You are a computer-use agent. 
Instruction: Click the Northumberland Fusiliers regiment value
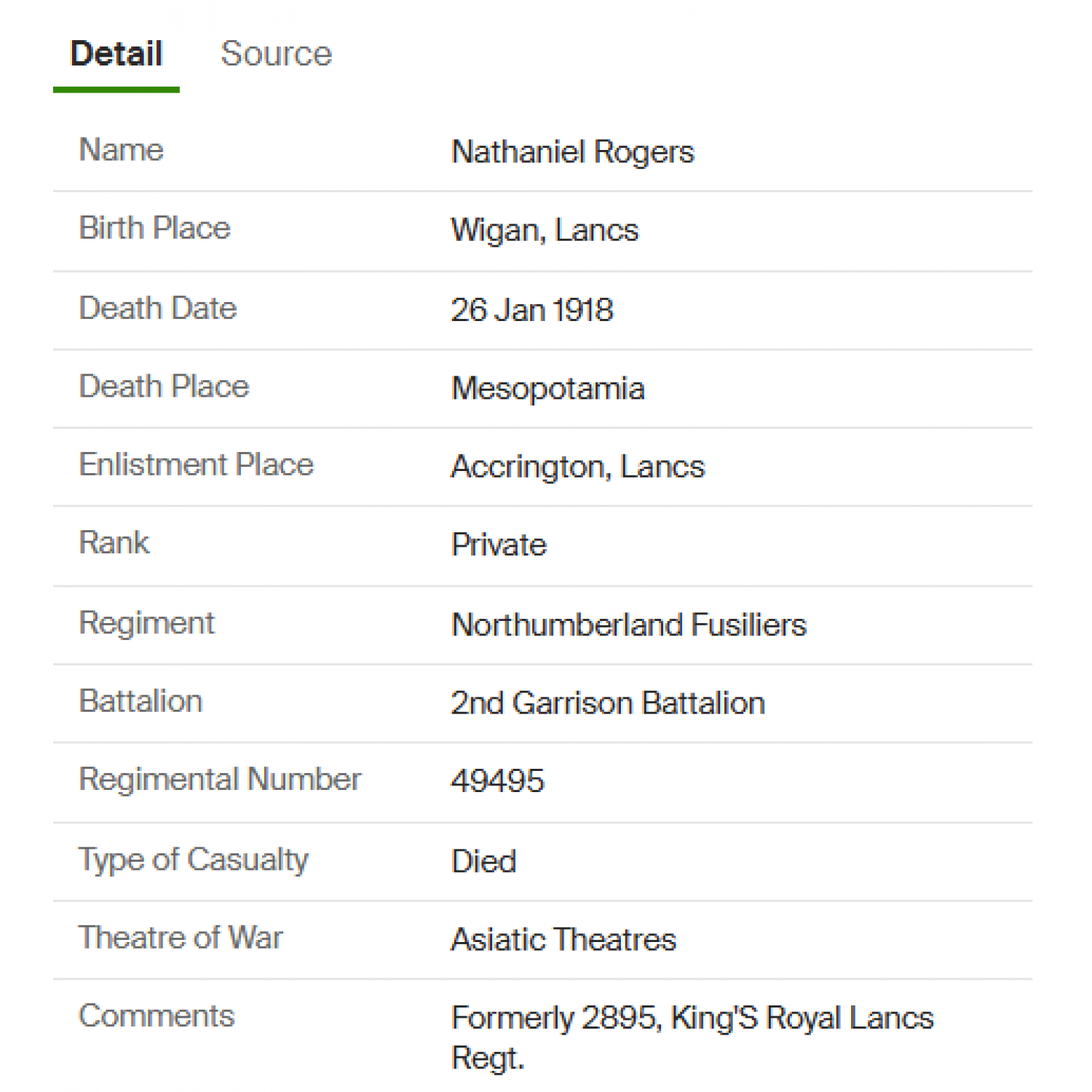(x=629, y=625)
